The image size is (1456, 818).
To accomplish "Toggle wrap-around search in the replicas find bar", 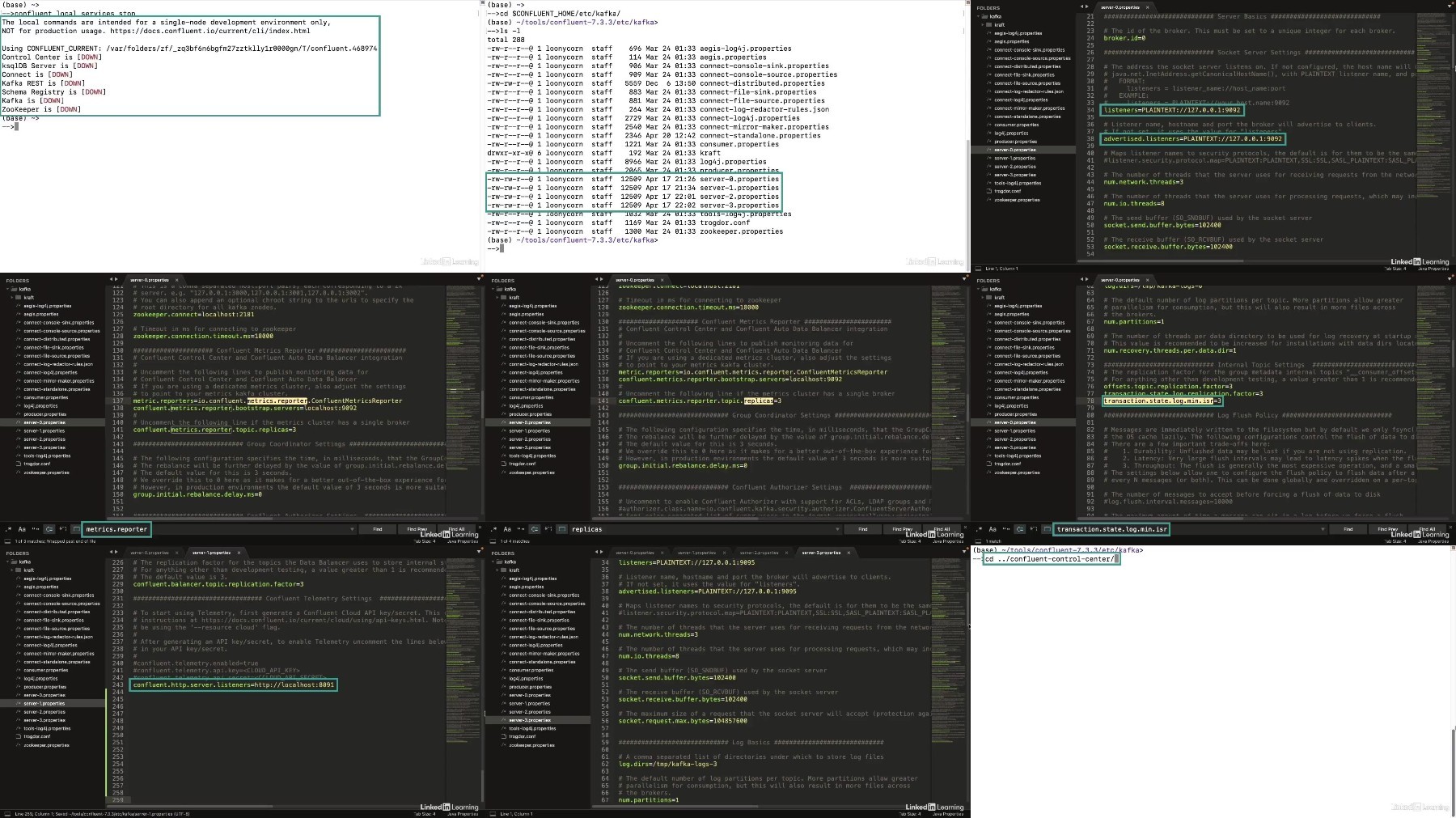I will (x=535, y=529).
